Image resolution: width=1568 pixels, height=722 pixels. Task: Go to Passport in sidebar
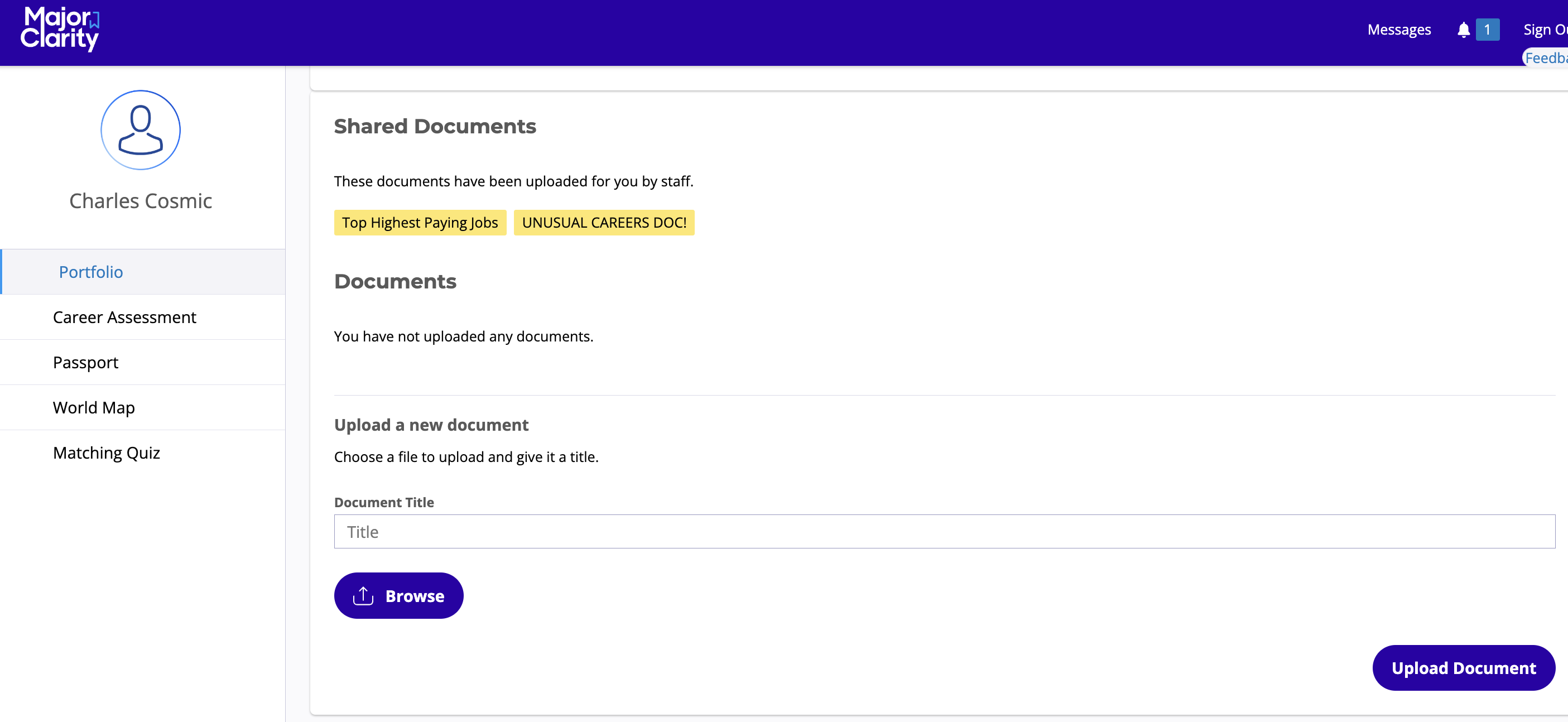[85, 362]
